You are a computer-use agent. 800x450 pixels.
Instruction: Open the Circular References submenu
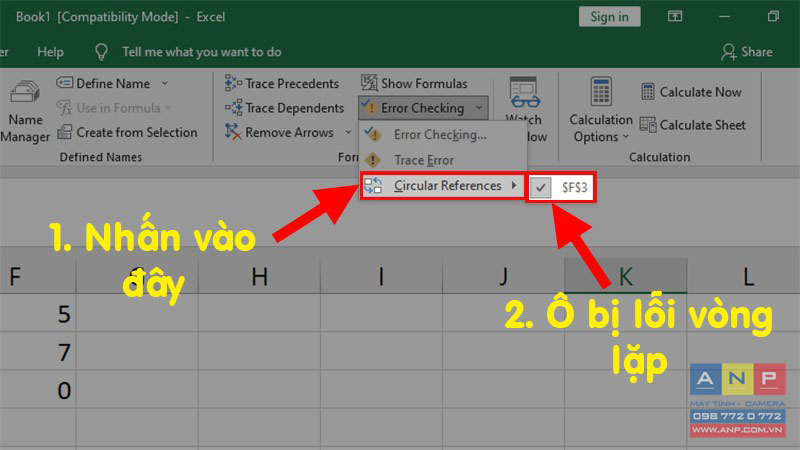[442, 186]
